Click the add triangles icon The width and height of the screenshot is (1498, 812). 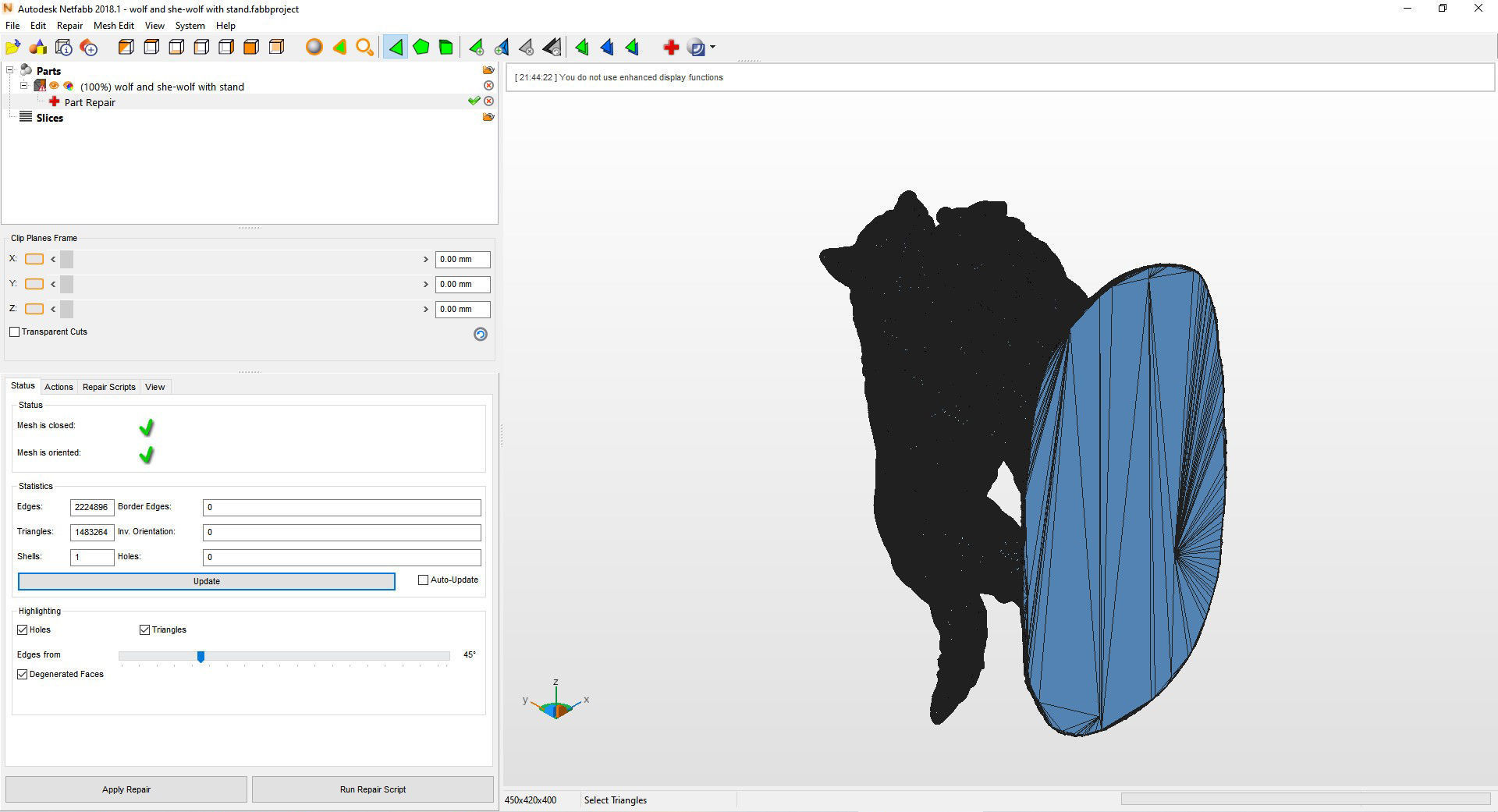[476, 48]
